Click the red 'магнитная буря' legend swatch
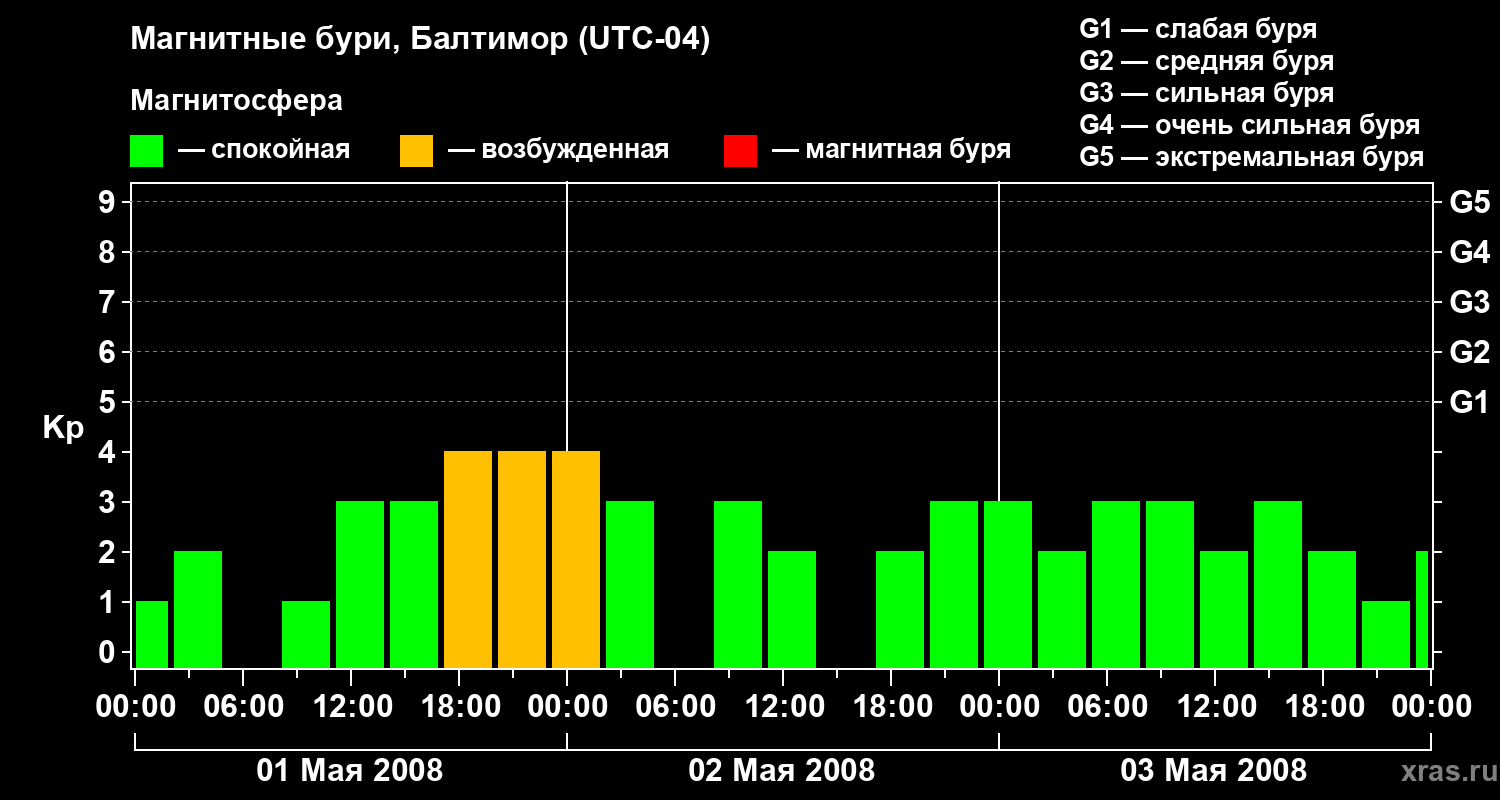The image size is (1500, 800). (740, 150)
